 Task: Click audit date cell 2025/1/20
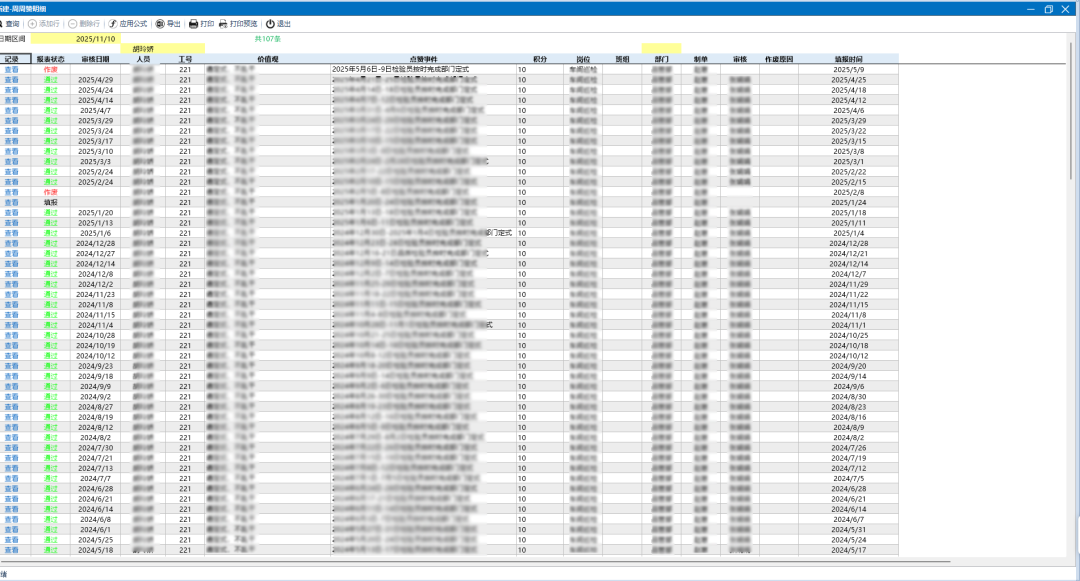click(x=95, y=213)
